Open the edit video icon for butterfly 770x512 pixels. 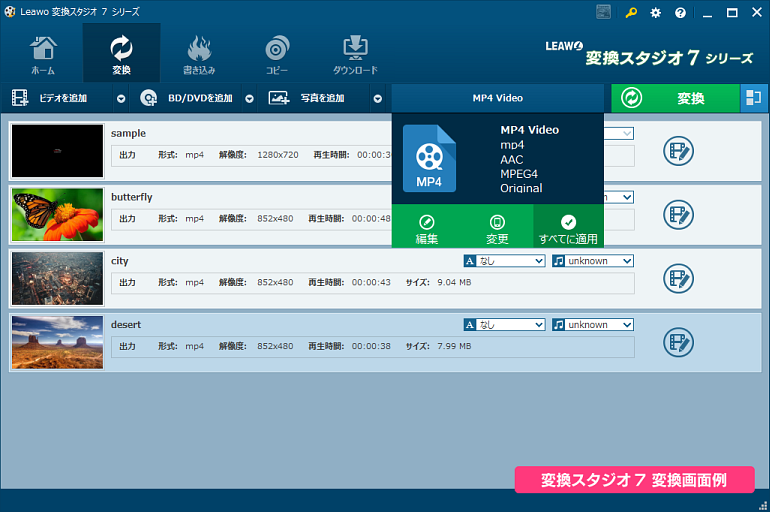pyautogui.click(x=678, y=215)
